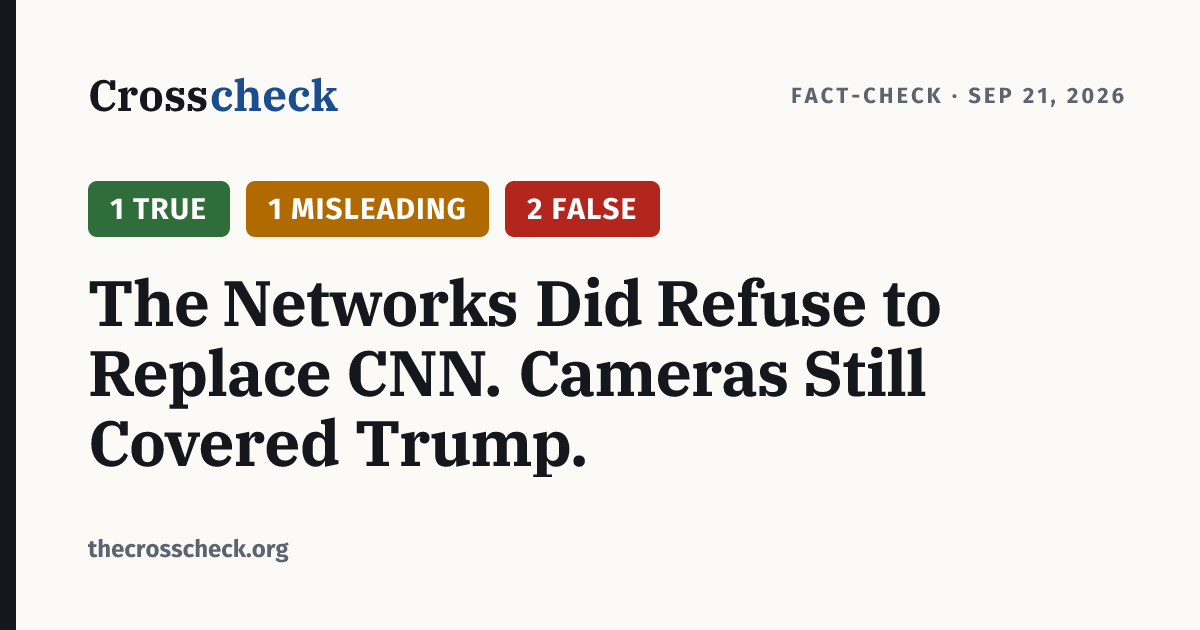Click the dot separator before the date
The height and width of the screenshot is (630, 1200).
(955, 96)
